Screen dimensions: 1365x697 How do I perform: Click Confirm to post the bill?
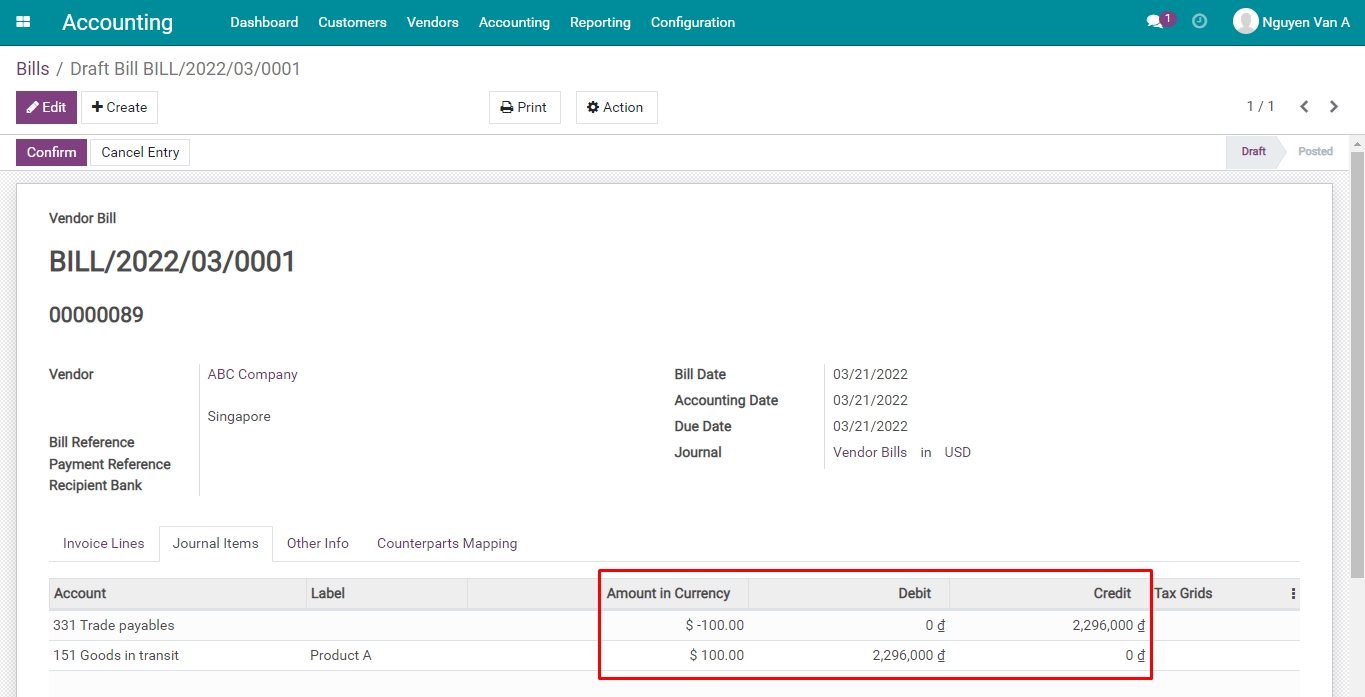pyautogui.click(x=50, y=152)
